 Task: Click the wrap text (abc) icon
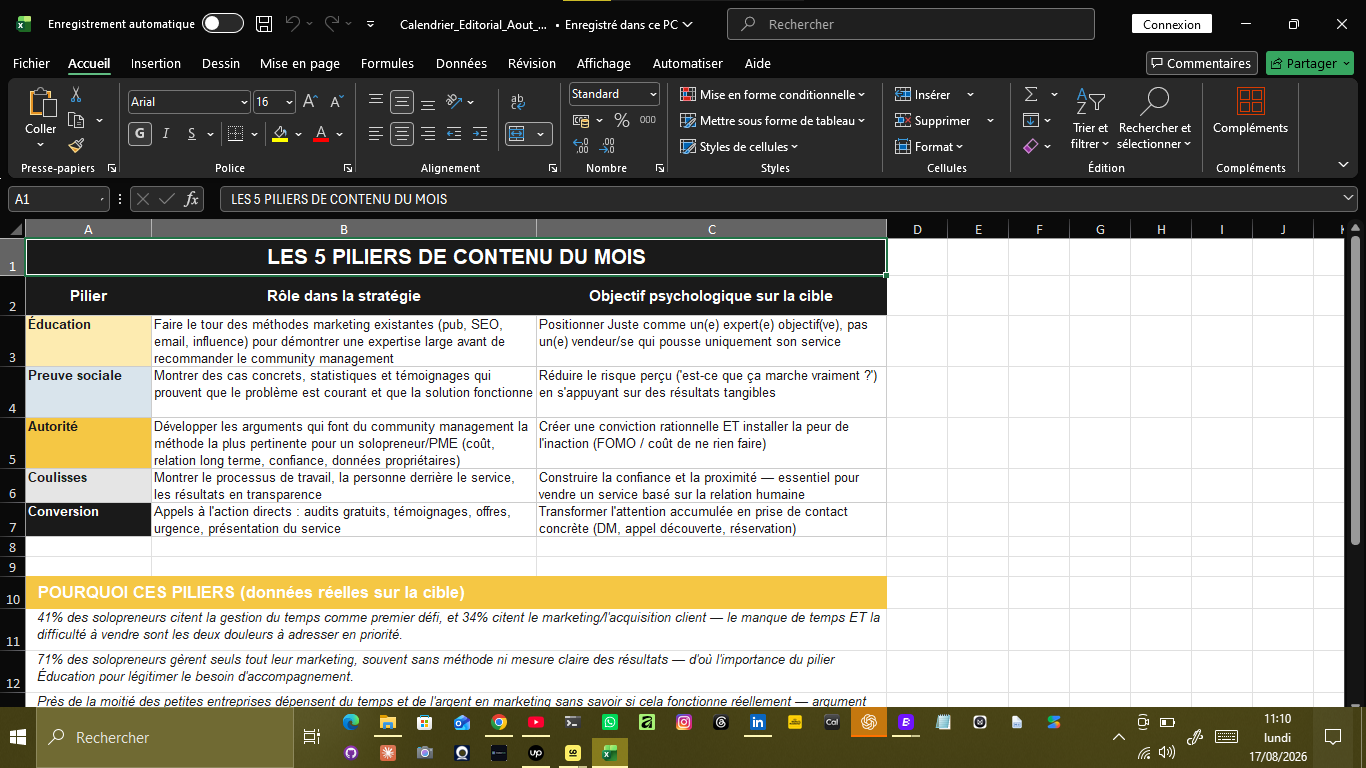[x=517, y=101]
